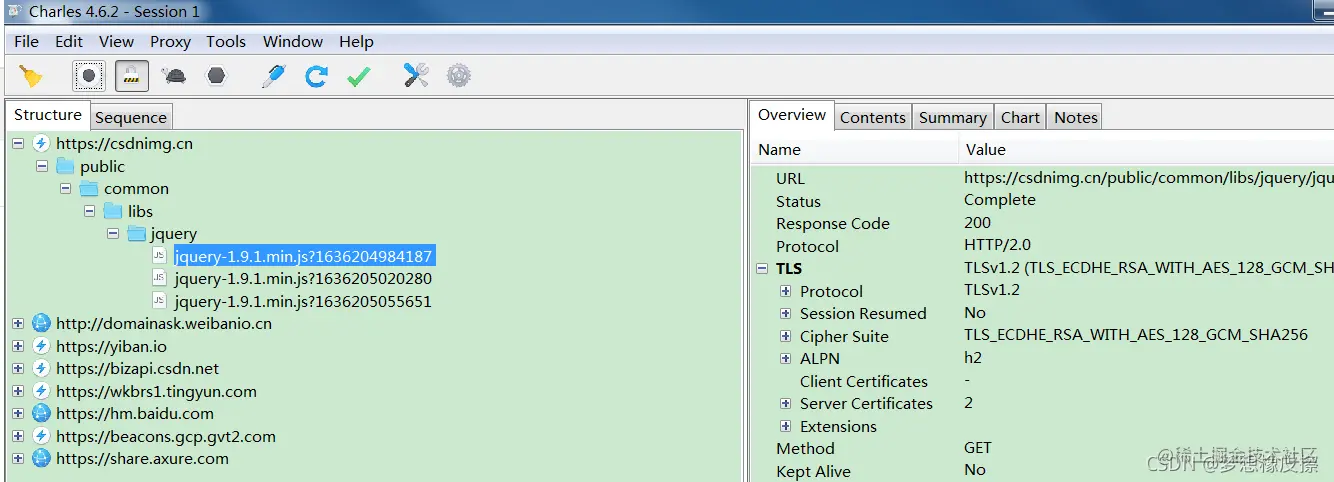The width and height of the screenshot is (1334, 482).
Task: Switch to the Structure tab
Action: 48,115
